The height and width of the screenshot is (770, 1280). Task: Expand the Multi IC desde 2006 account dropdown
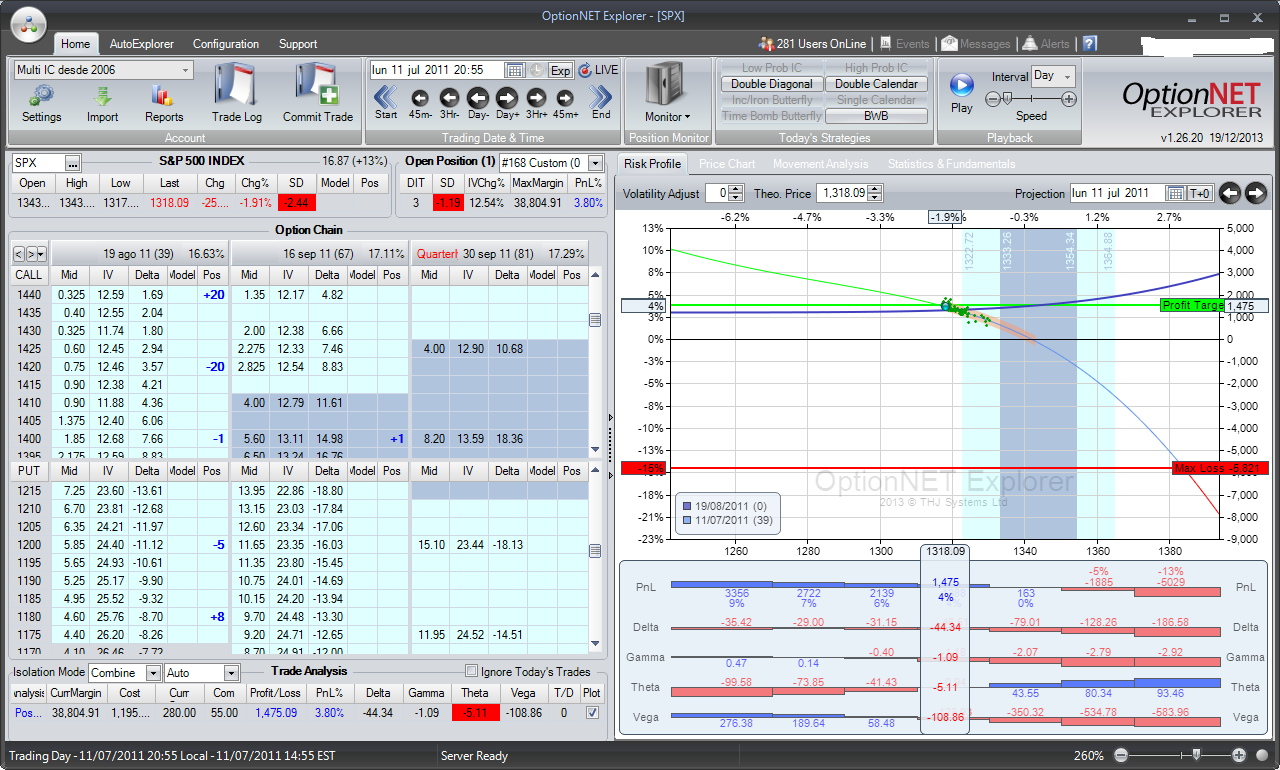(x=186, y=70)
